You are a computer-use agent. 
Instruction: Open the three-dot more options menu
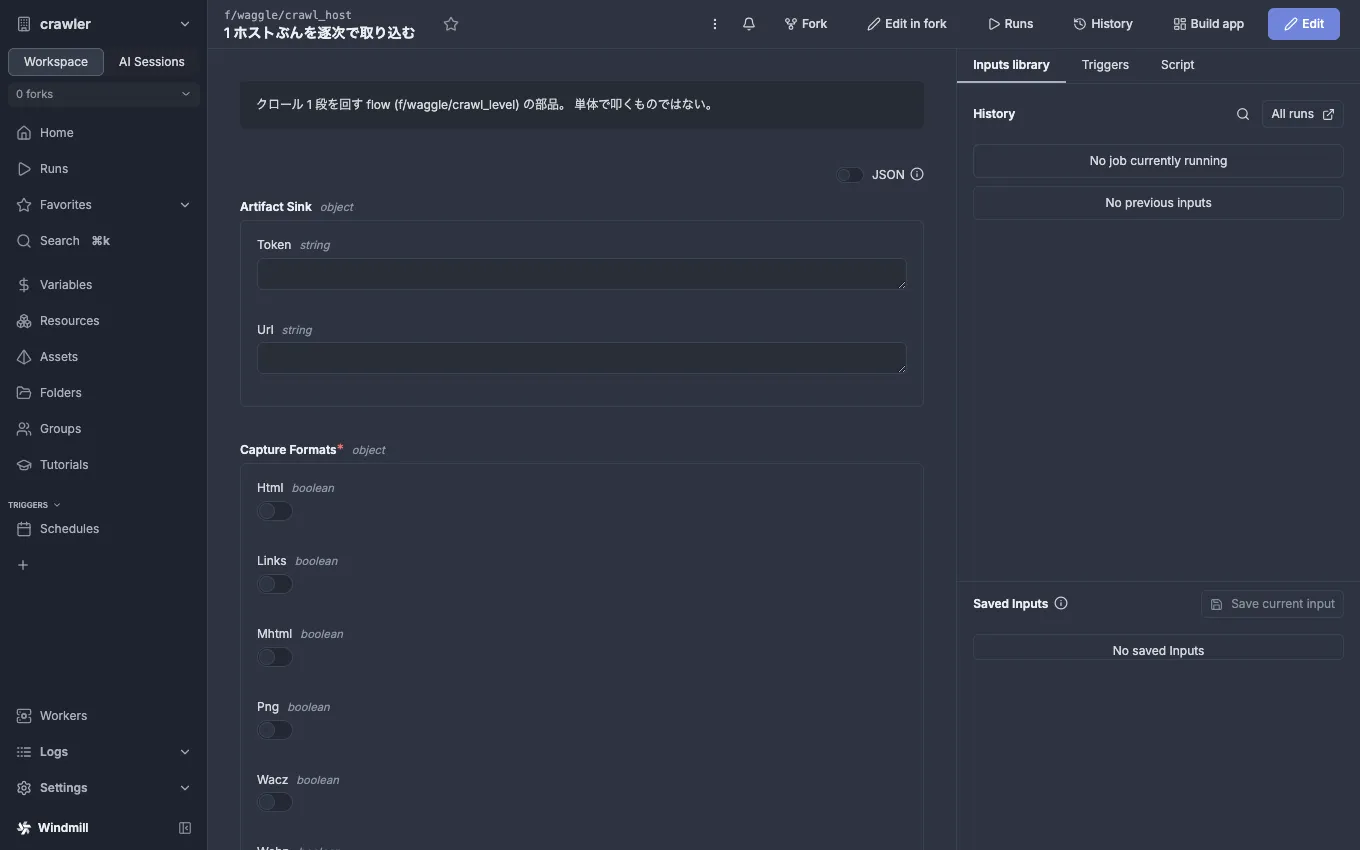coord(715,24)
